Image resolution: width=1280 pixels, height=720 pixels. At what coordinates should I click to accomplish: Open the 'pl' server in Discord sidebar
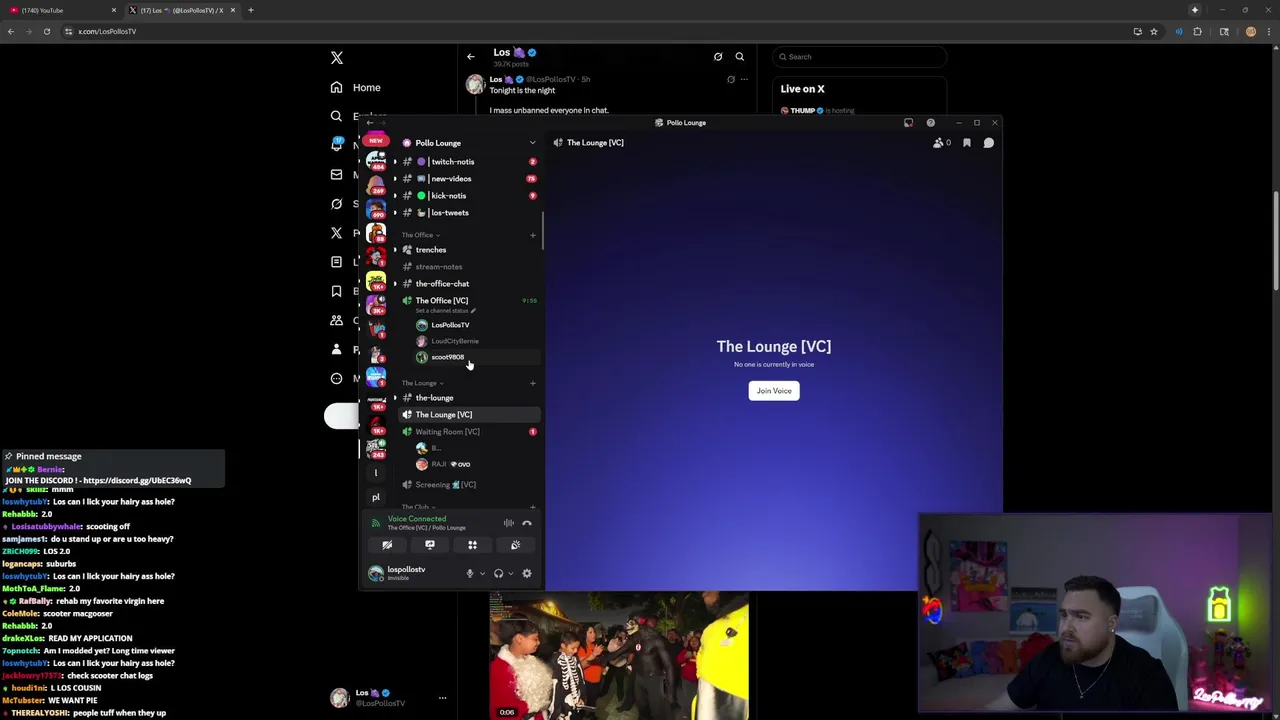click(376, 497)
